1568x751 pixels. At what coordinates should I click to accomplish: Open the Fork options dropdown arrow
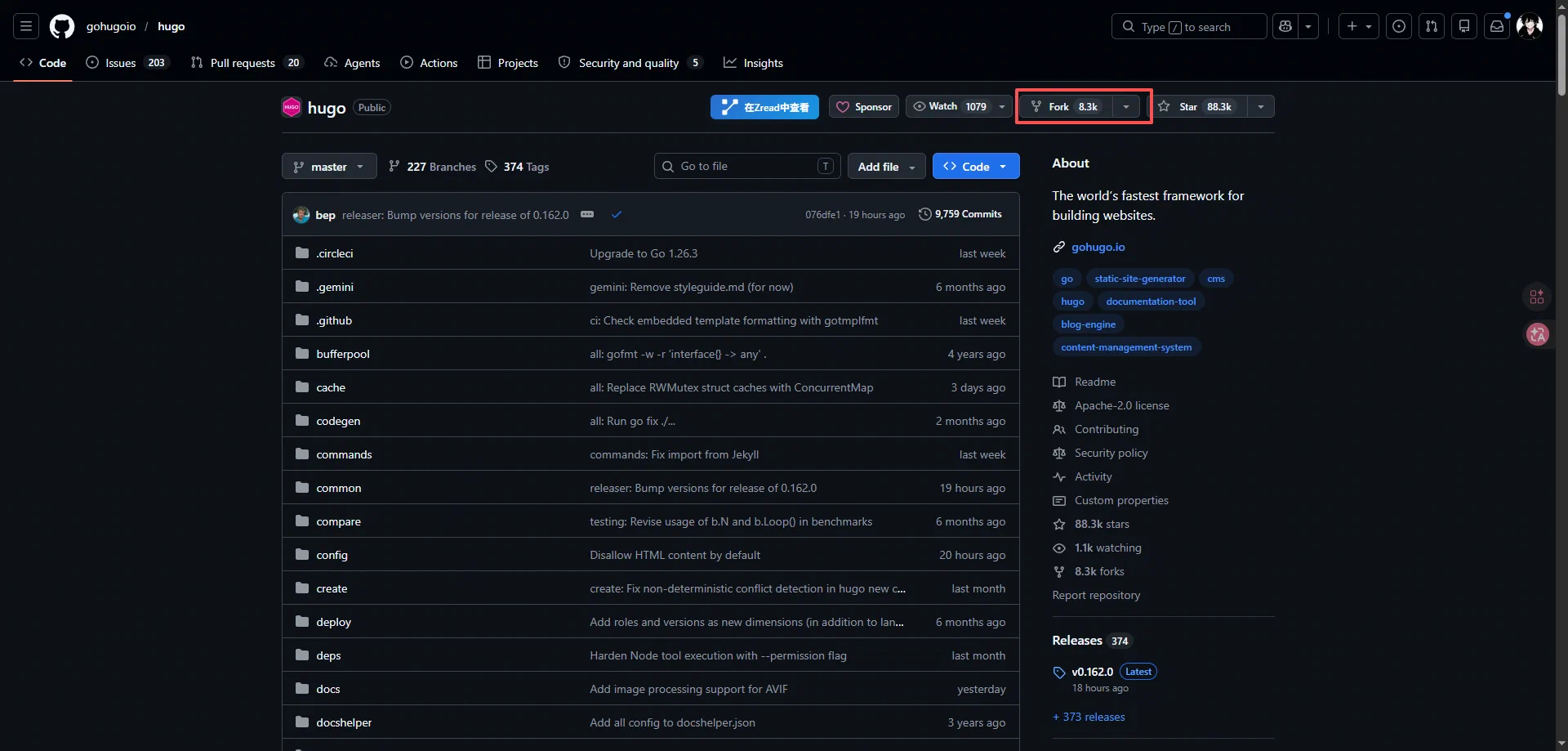click(1126, 107)
